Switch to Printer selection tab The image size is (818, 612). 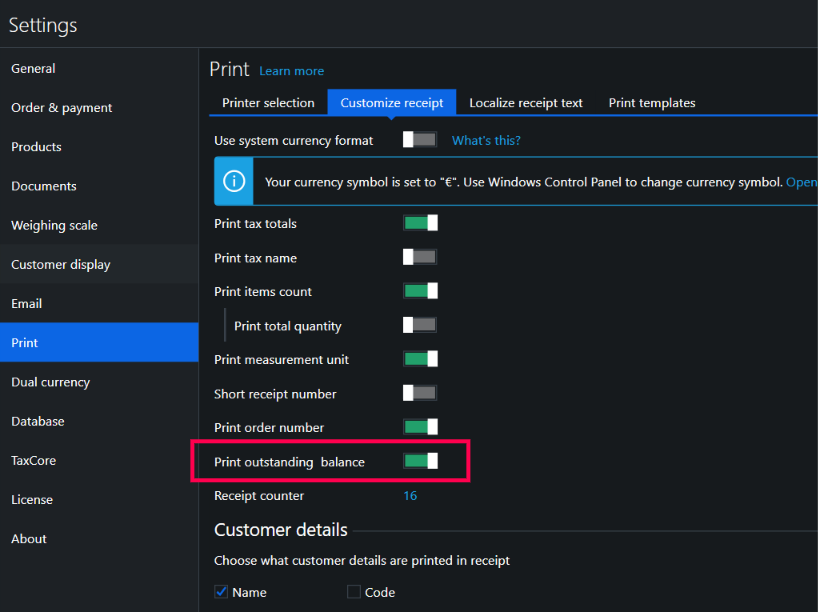pos(268,103)
